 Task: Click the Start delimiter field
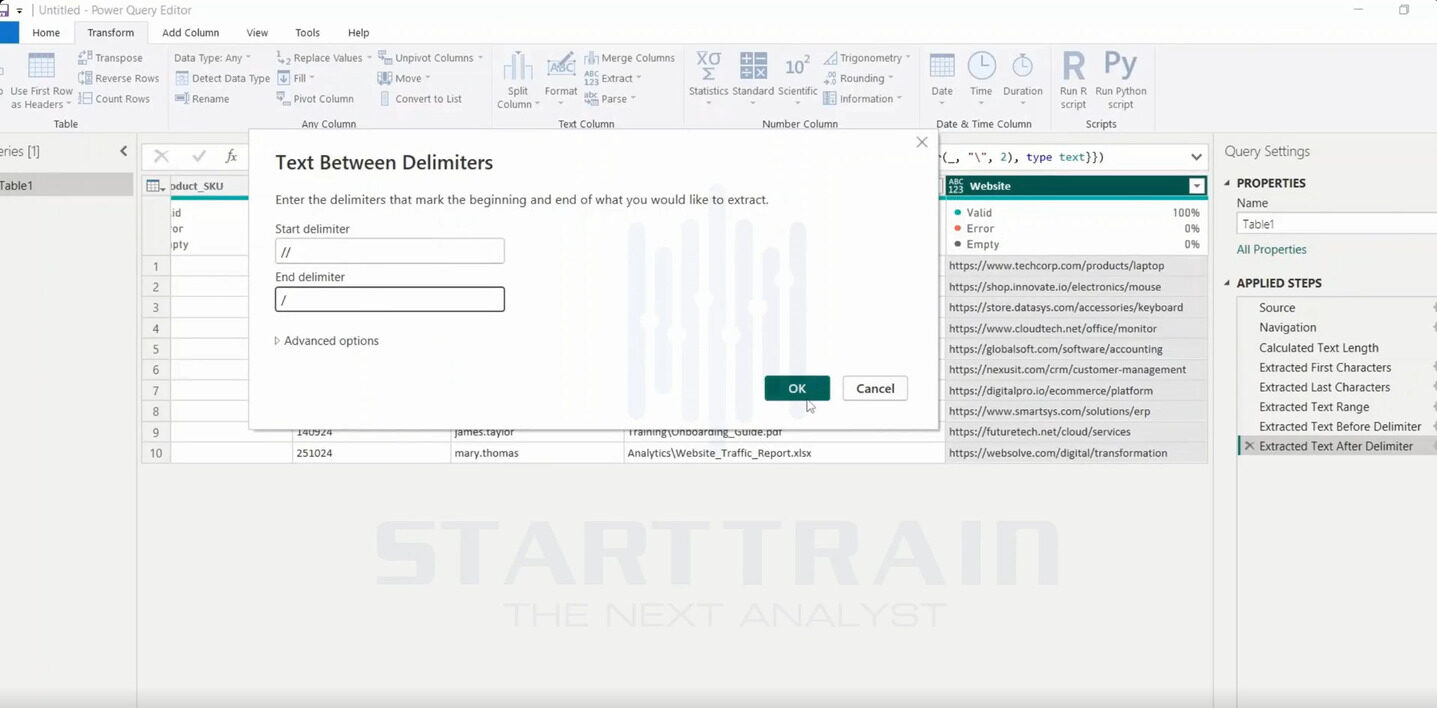pos(390,251)
